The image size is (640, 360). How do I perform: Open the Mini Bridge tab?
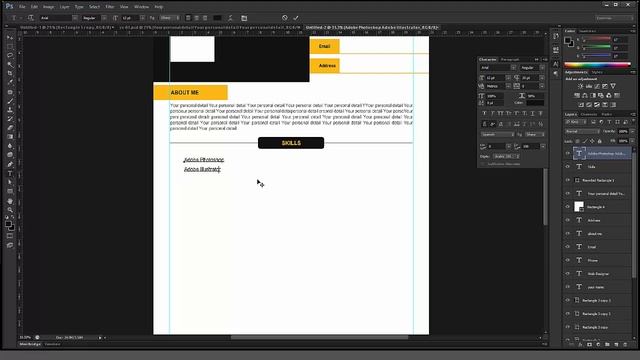[x=30, y=344]
